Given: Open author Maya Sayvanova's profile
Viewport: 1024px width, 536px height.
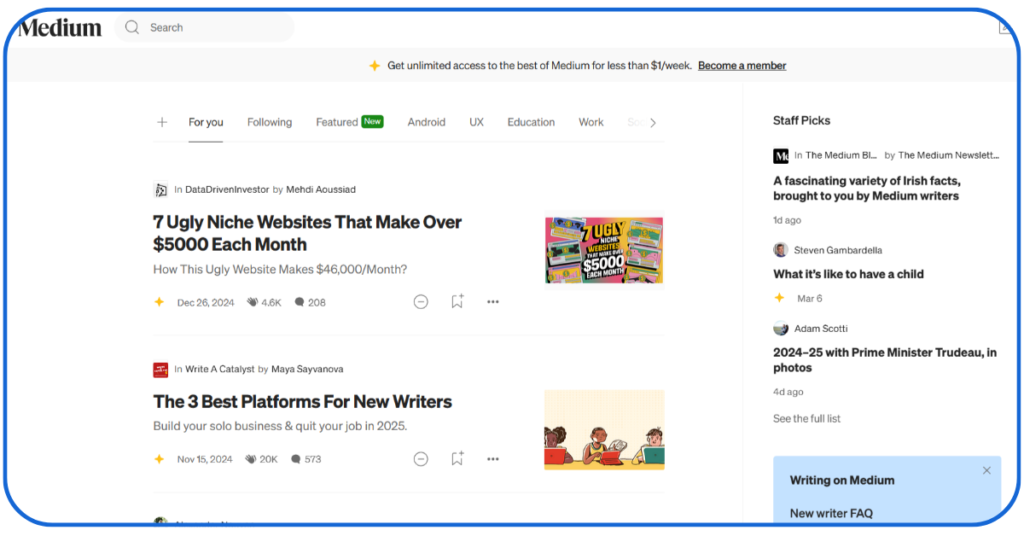Looking at the screenshot, I should [307, 369].
